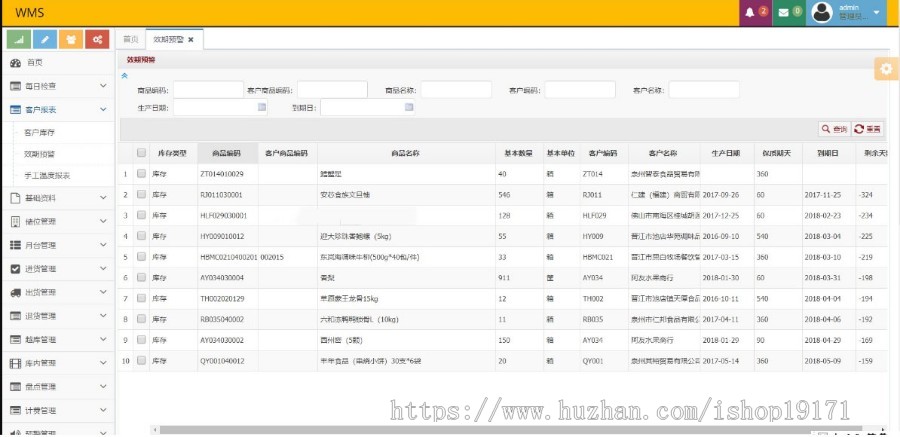Click the 查询 search button

[834, 129]
